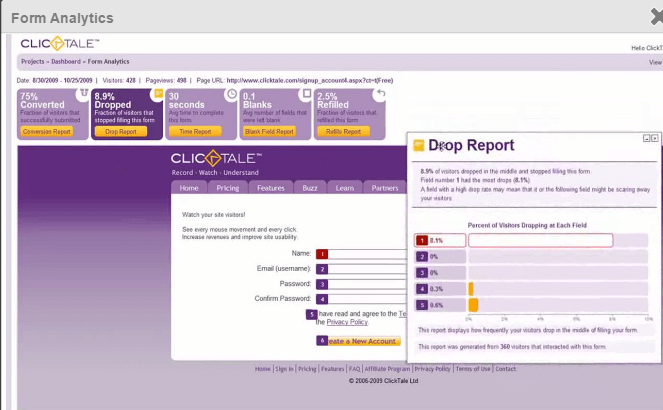Select field marker 5 beside agreement text
The height and width of the screenshot is (410, 663).
312,314
